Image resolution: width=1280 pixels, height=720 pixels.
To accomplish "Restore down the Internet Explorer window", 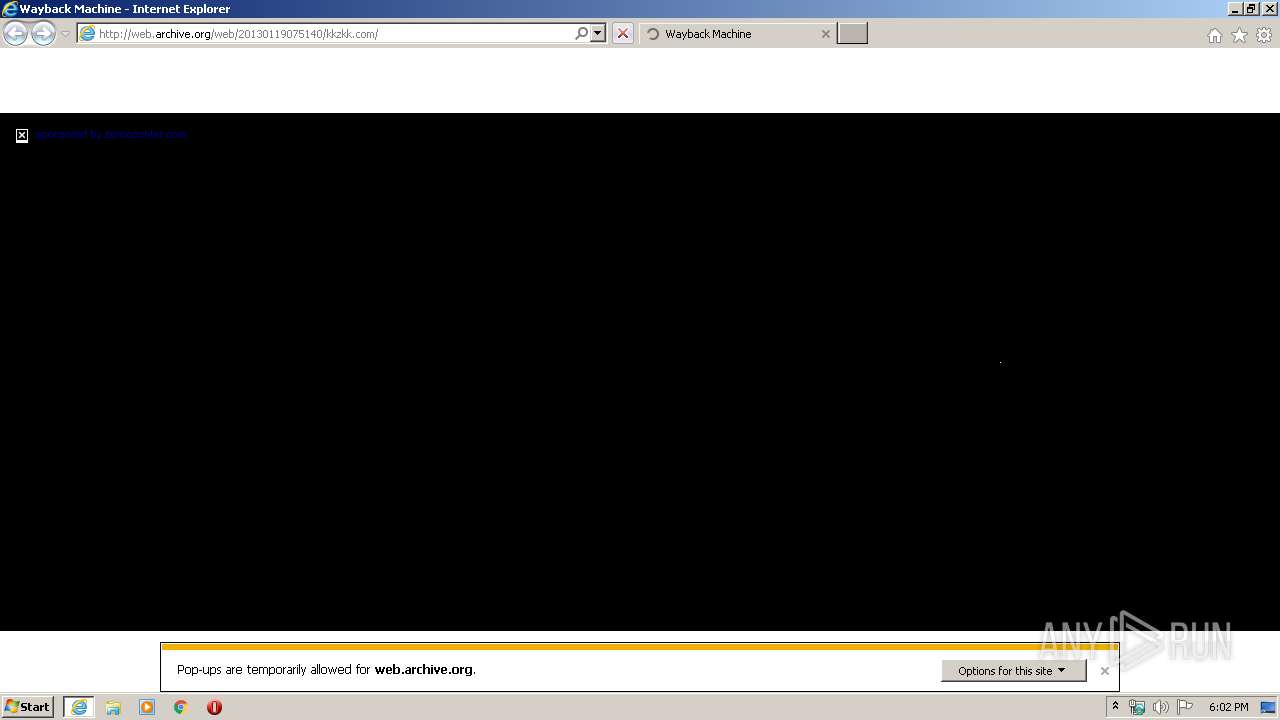I will pos(1252,9).
